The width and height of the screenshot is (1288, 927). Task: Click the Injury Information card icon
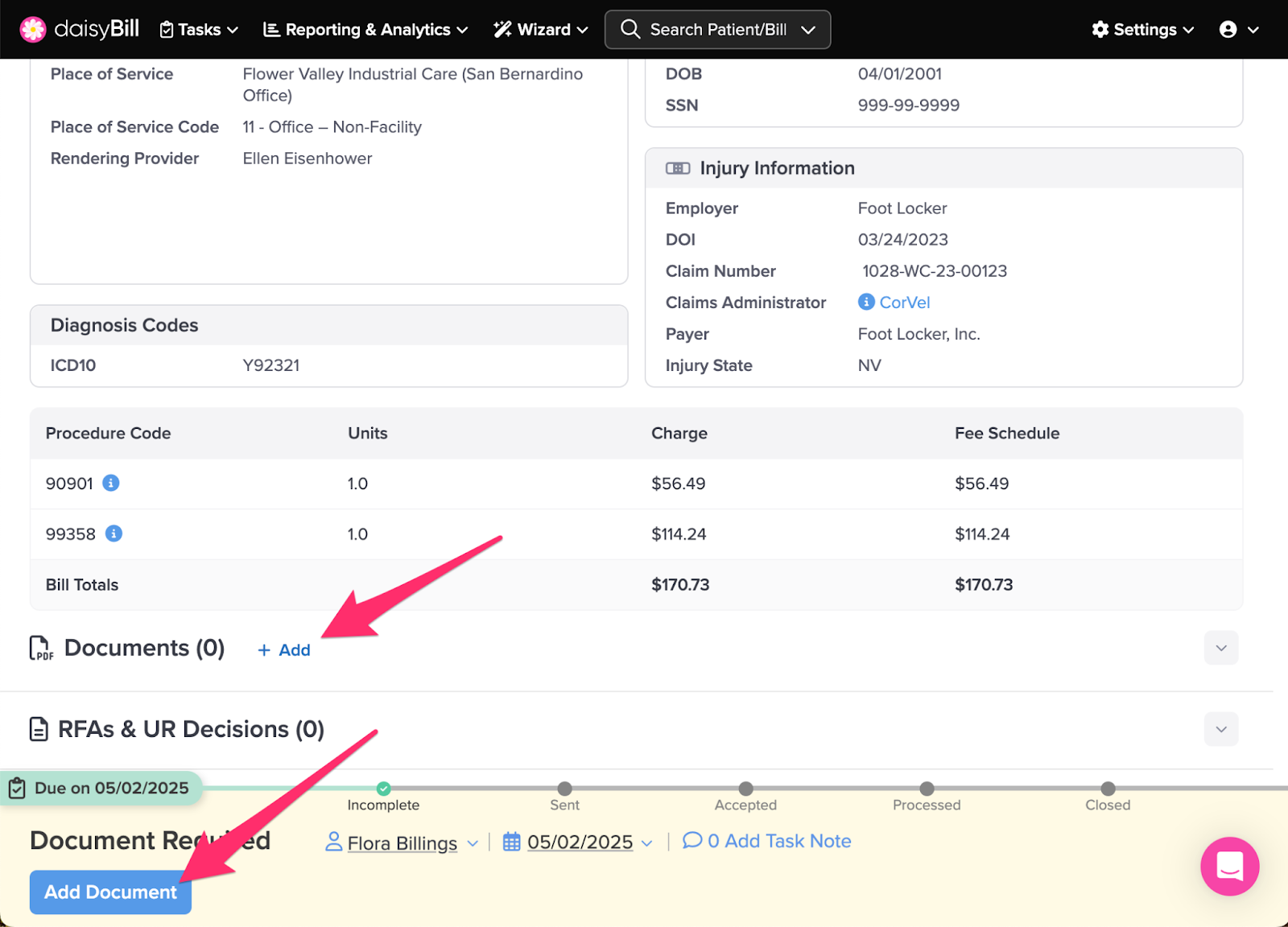pos(678,168)
